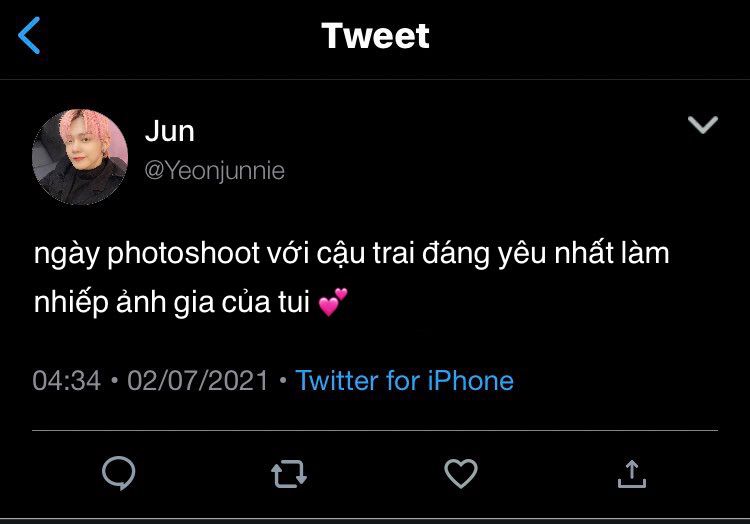Click the word photoshoot in the tweet
Image resolution: width=750 pixels, height=524 pixels.
184,253
